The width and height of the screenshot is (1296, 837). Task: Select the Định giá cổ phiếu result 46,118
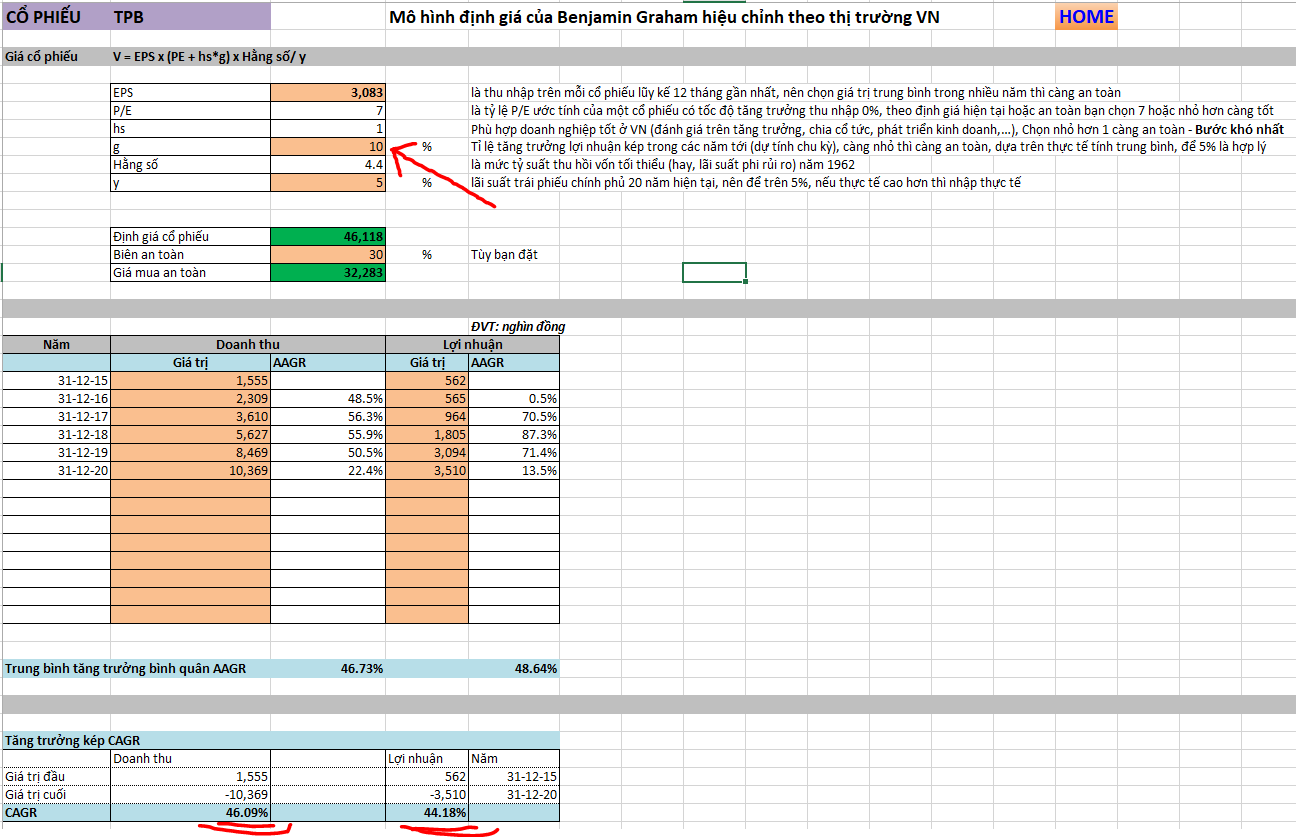(x=328, y=236)
